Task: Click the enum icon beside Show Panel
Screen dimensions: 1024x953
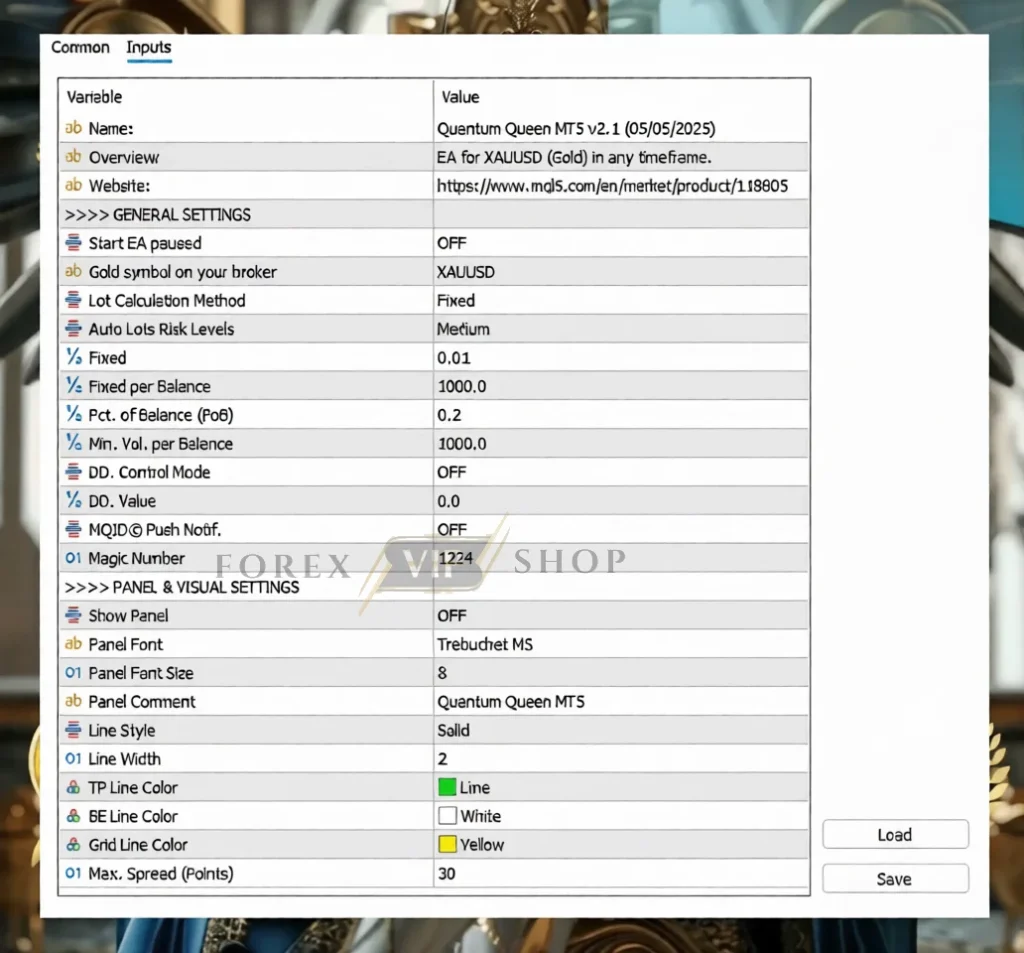Action: tap(73, 615)
